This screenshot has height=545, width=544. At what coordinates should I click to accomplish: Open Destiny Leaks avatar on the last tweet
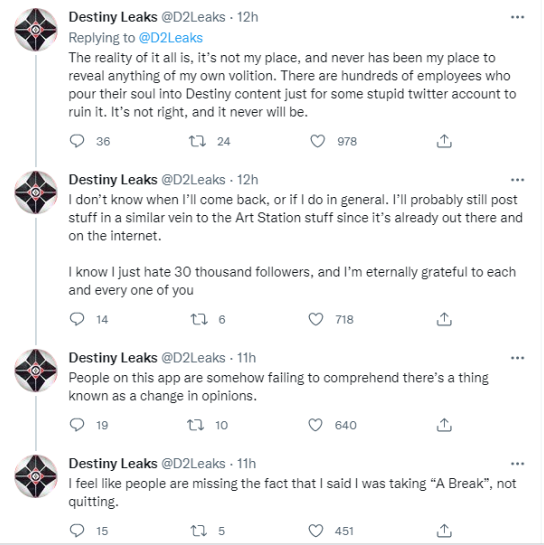[35, 476]
